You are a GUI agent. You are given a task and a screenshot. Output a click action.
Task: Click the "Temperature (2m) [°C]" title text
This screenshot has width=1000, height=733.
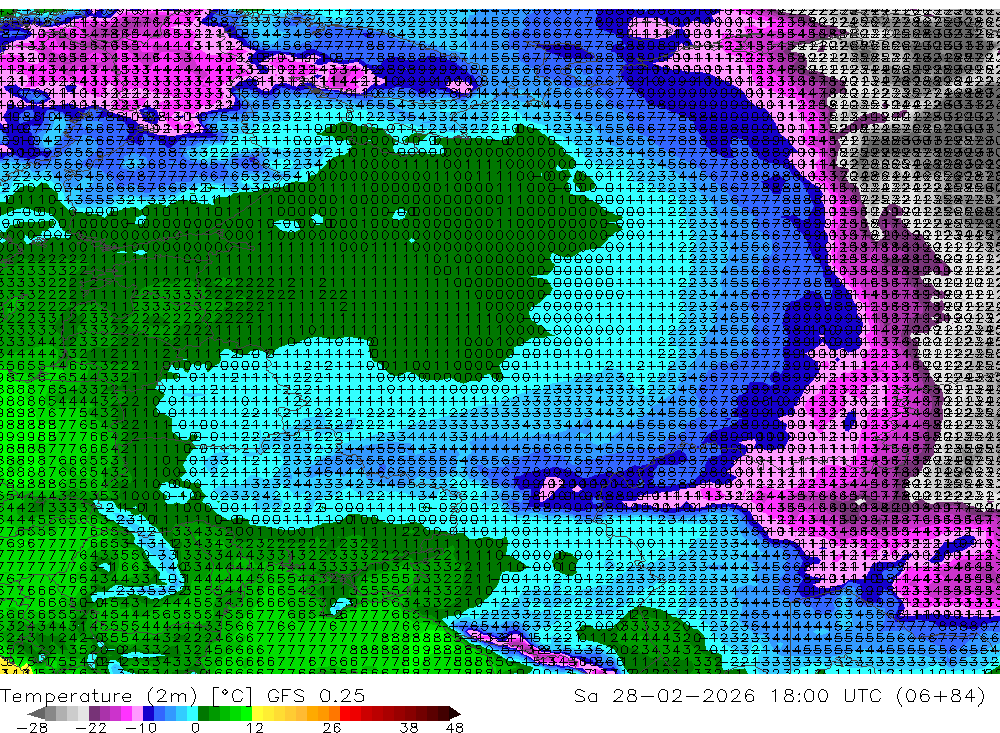(126, 696)
